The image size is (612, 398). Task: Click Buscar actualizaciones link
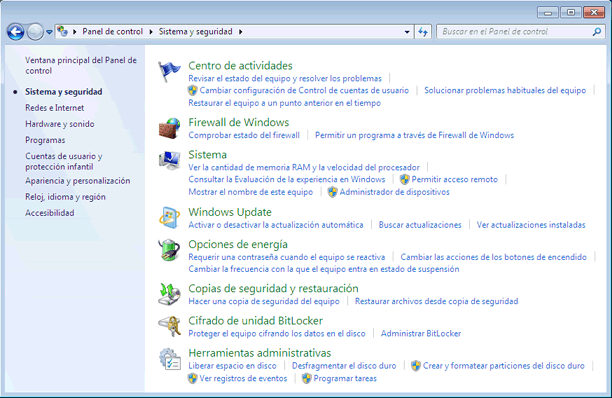pos(420,225)
